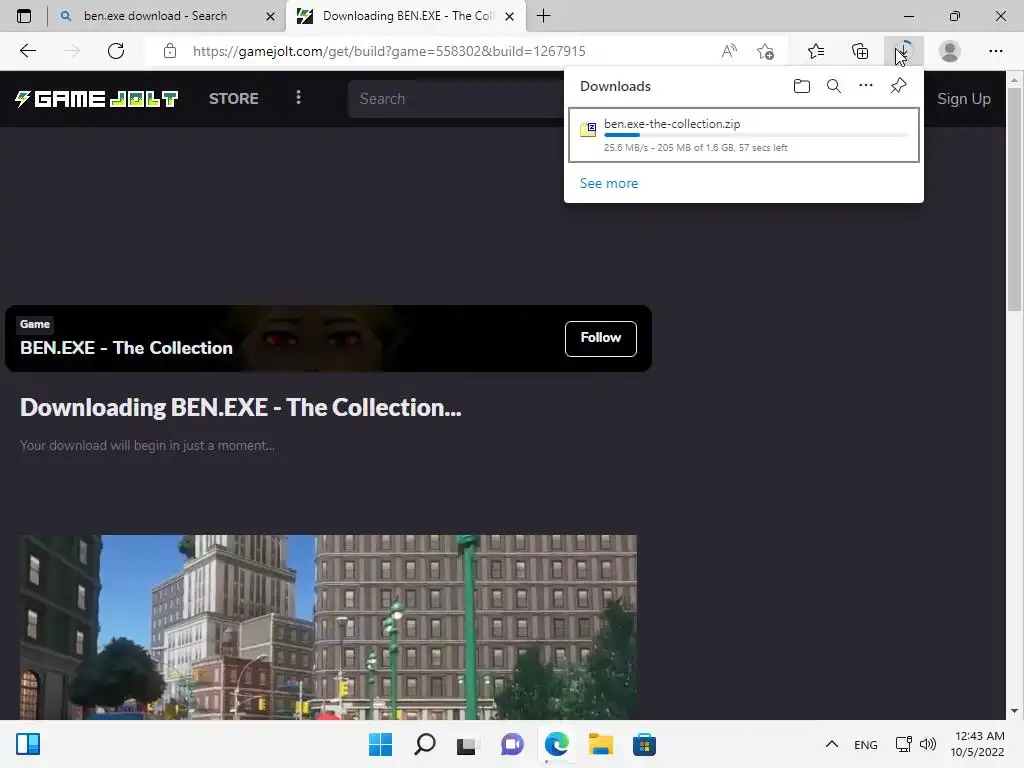Open the Collections toolbar icon

tap(860, 51)
